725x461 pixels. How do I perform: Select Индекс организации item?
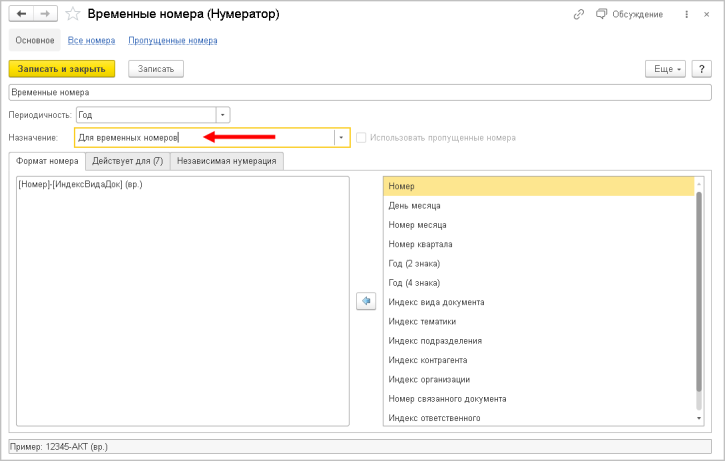pos(539,379)
